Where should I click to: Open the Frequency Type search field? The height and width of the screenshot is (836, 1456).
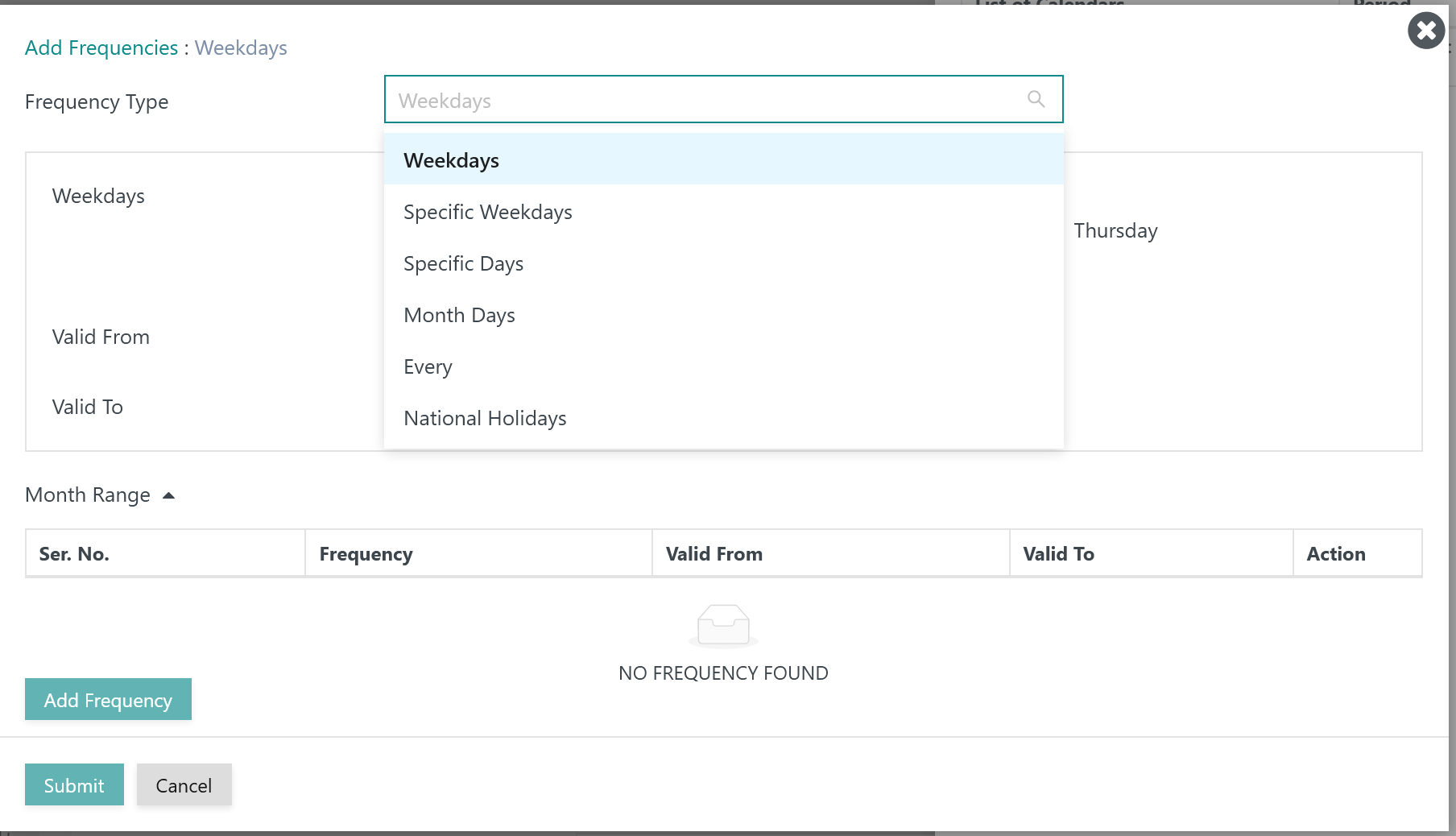point(709,100)
